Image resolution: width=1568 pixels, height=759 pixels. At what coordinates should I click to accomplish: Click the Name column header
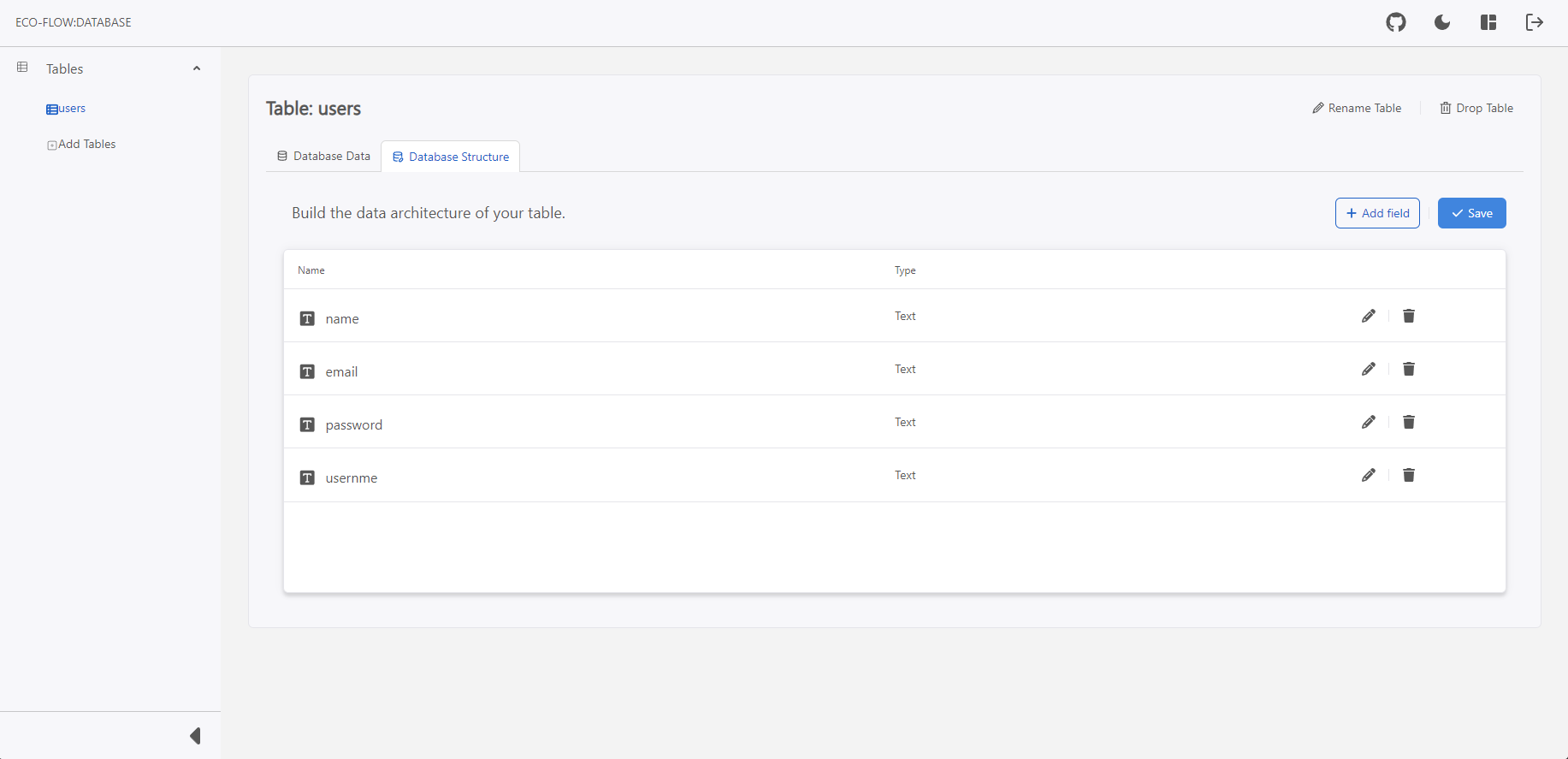click(311, 270)
